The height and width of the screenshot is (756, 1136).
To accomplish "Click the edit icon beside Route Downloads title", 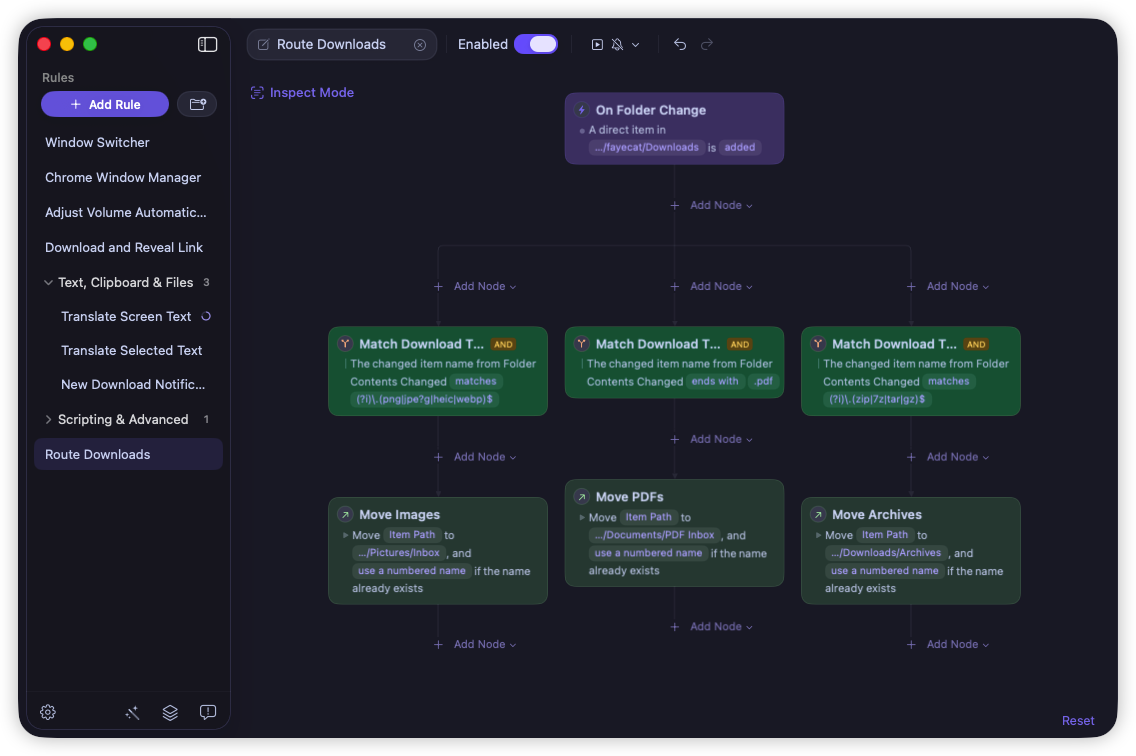I will (x=264, y=44).
